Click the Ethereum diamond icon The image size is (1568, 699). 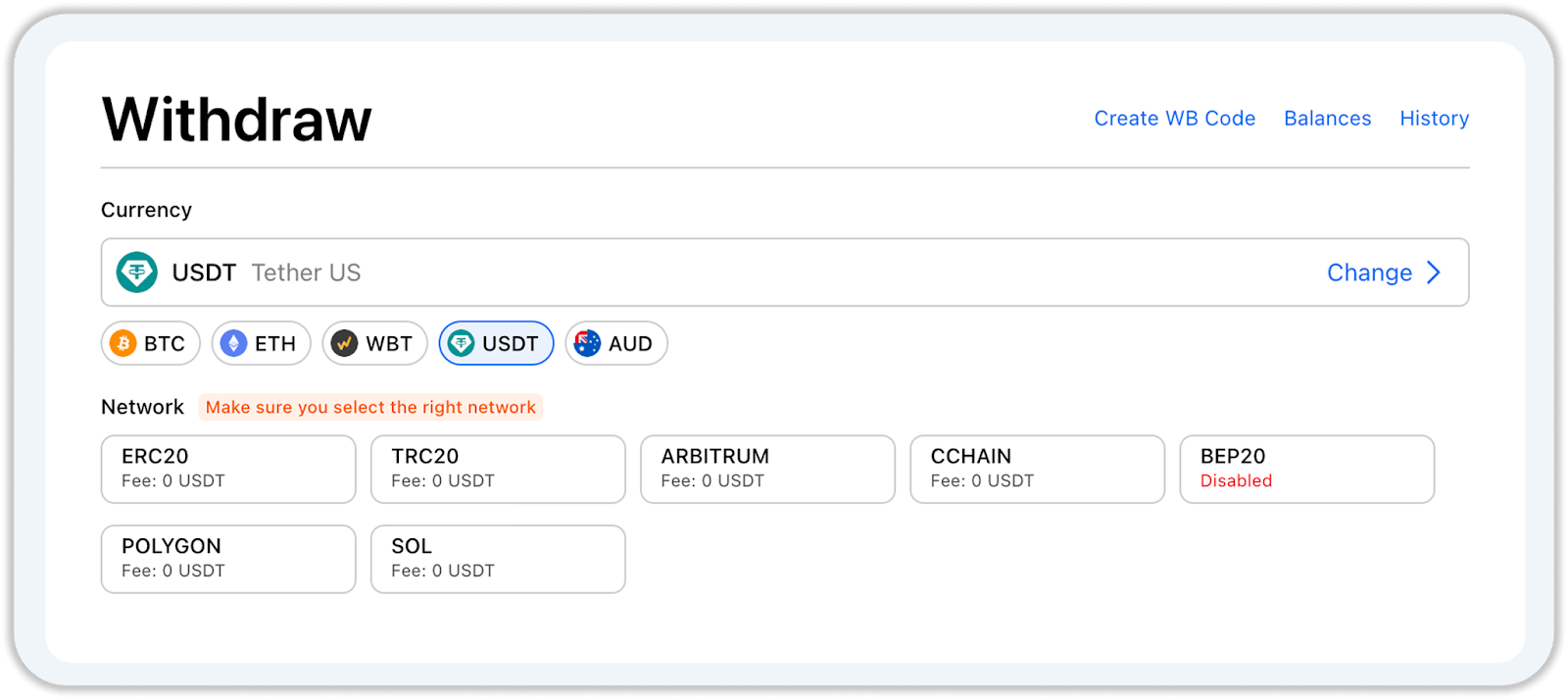coord(233,343)
